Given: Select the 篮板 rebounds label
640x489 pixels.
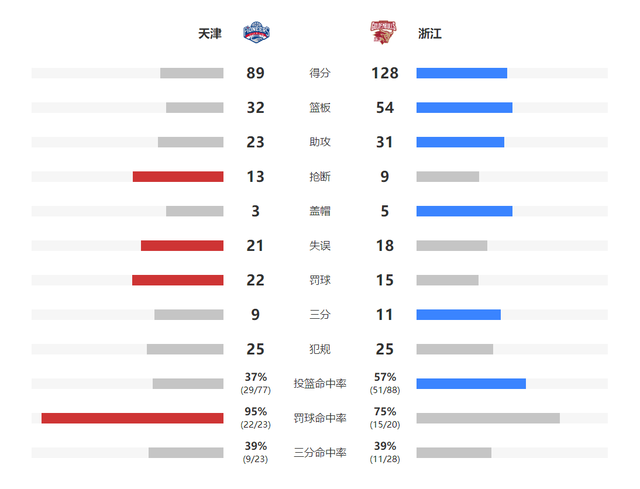Looking at the screenshot, I should coord(320,108).
